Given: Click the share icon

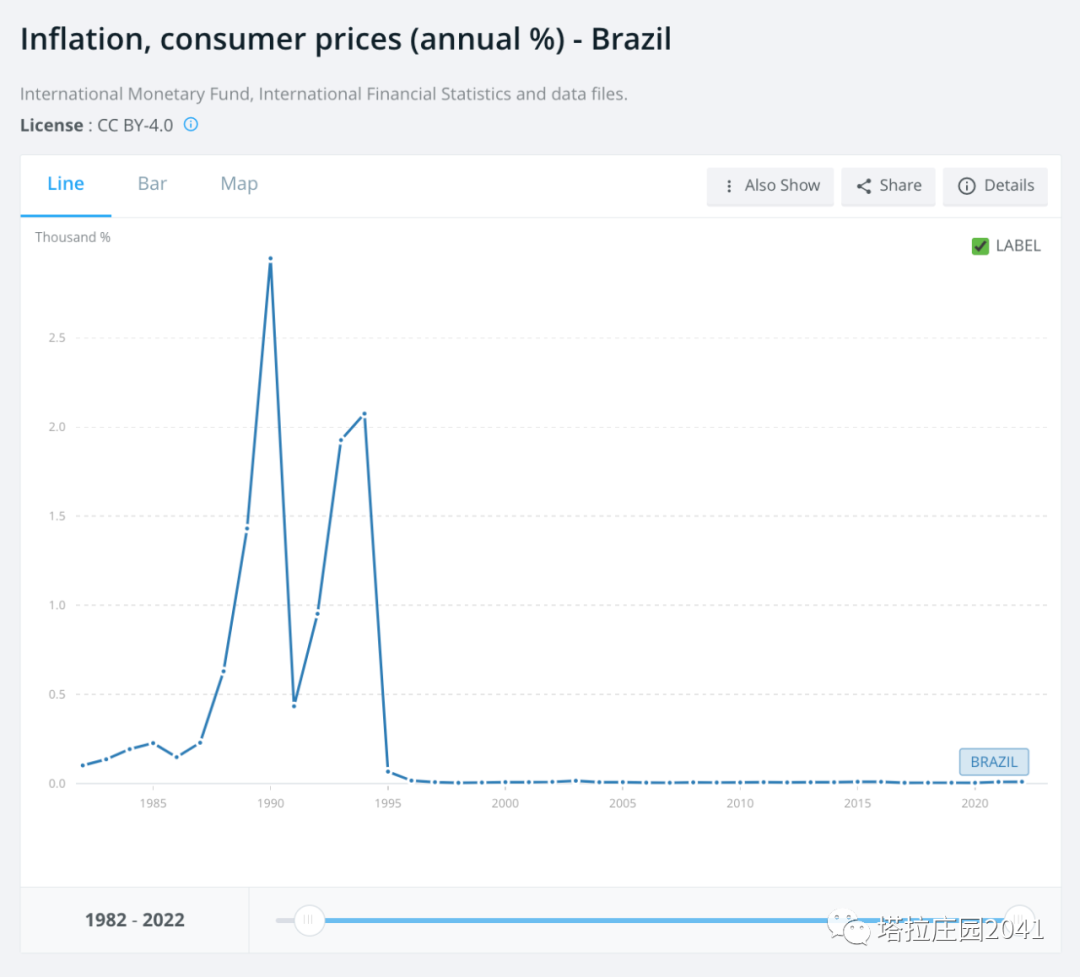Looking at the screenshot, I should coord(864,186).
